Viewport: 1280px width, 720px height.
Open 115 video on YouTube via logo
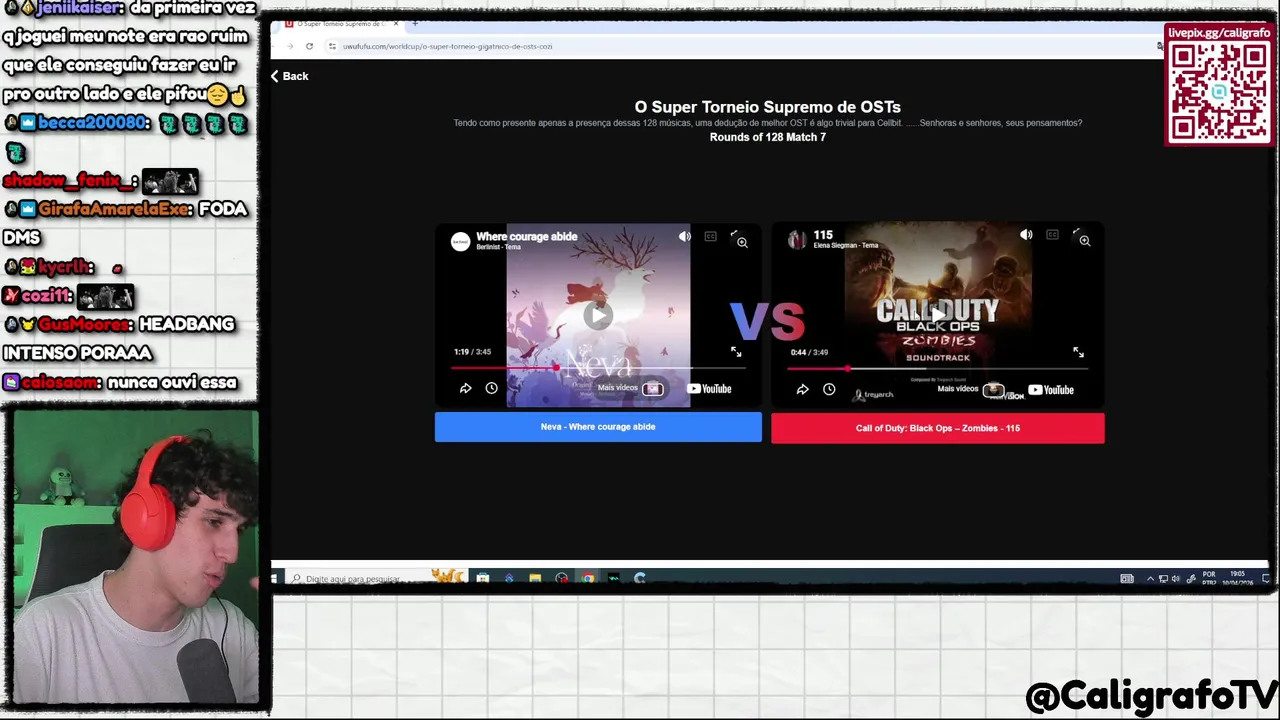click(x=1050, y=390)
